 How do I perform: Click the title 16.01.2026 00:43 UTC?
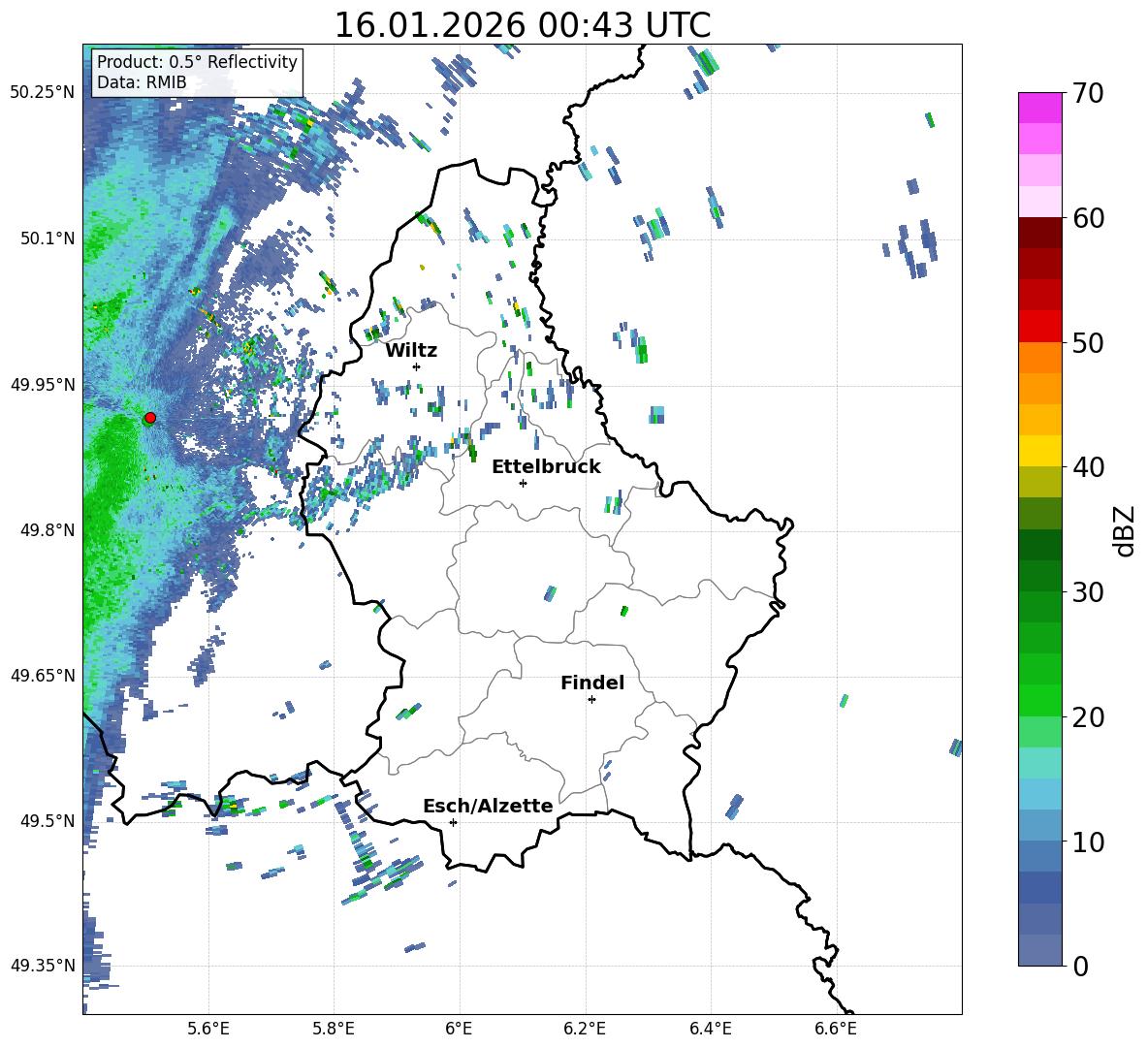523,25
